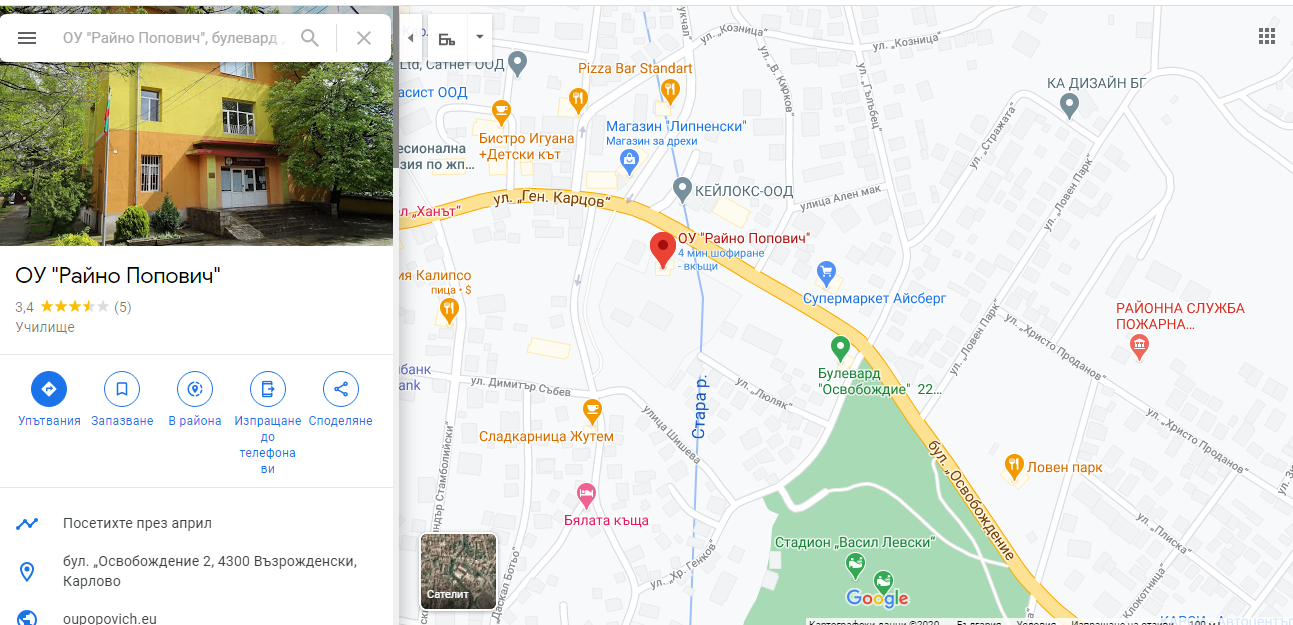This screenshot has height=625, width=1293.
Task: Open the input language dropdown arrow
Action: pos(479,37)
